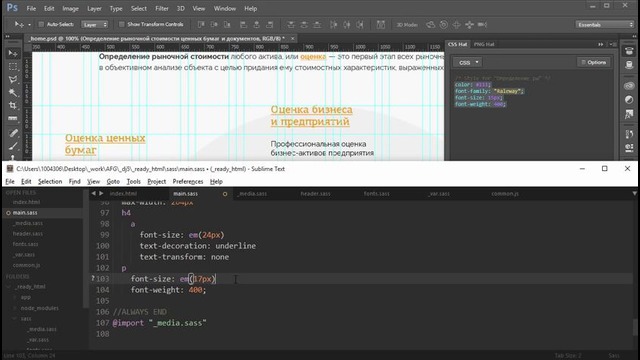The width and height of the screenshot is (640, 360).
Task: Click the Auto-Align Layers icon
Action: tap(380, 24)
